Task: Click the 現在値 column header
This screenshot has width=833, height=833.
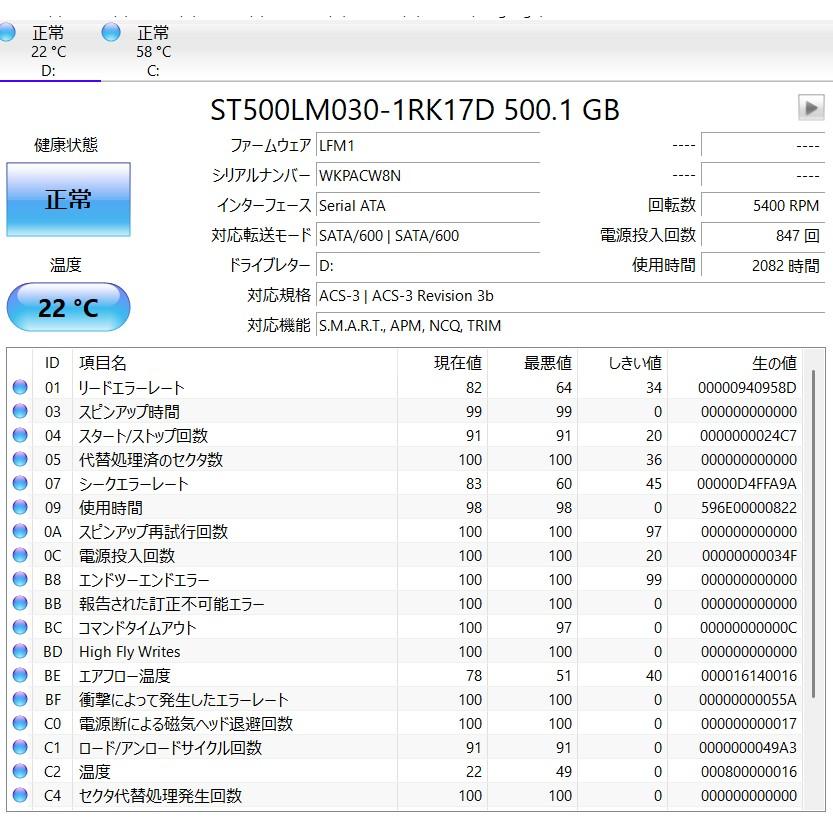Action: click(443, 363)
